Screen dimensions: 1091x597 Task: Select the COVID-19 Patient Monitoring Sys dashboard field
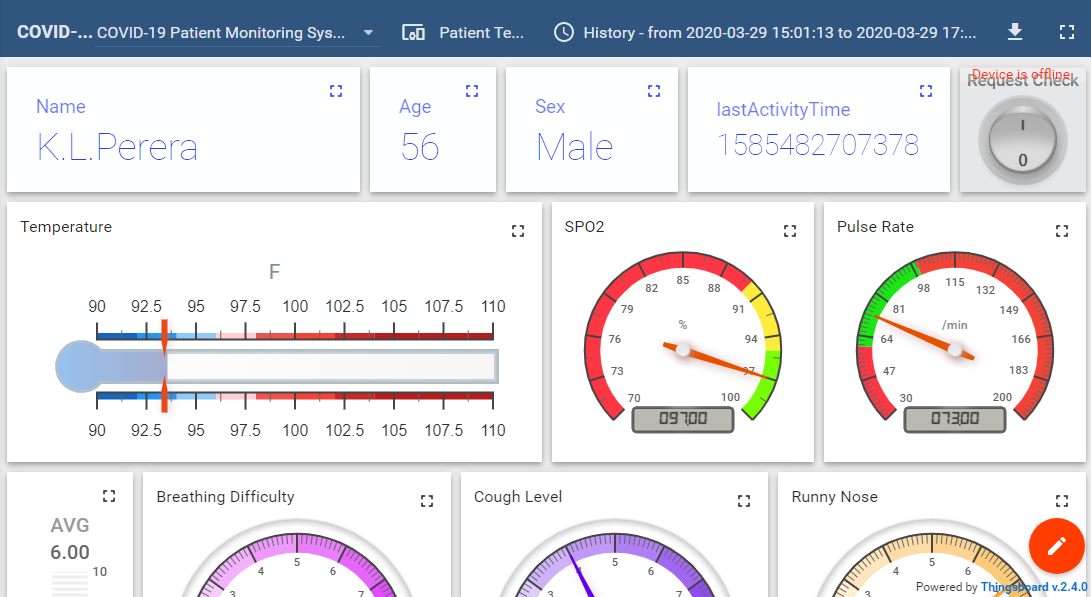tap(237, 33)
